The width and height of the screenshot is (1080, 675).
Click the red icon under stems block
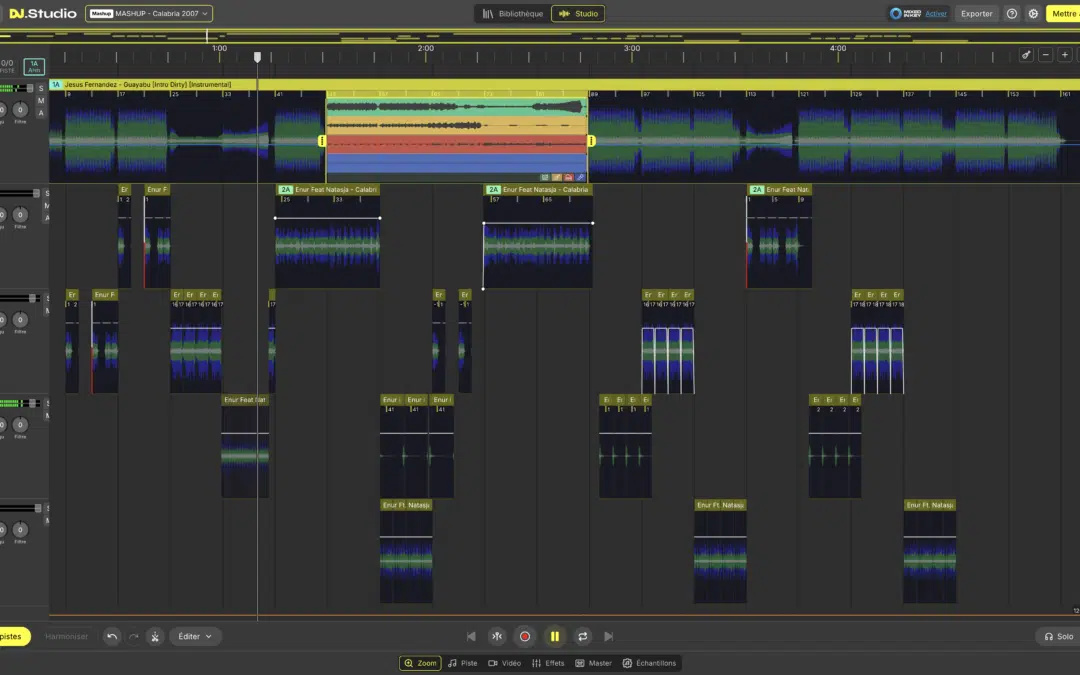[568, 177]
